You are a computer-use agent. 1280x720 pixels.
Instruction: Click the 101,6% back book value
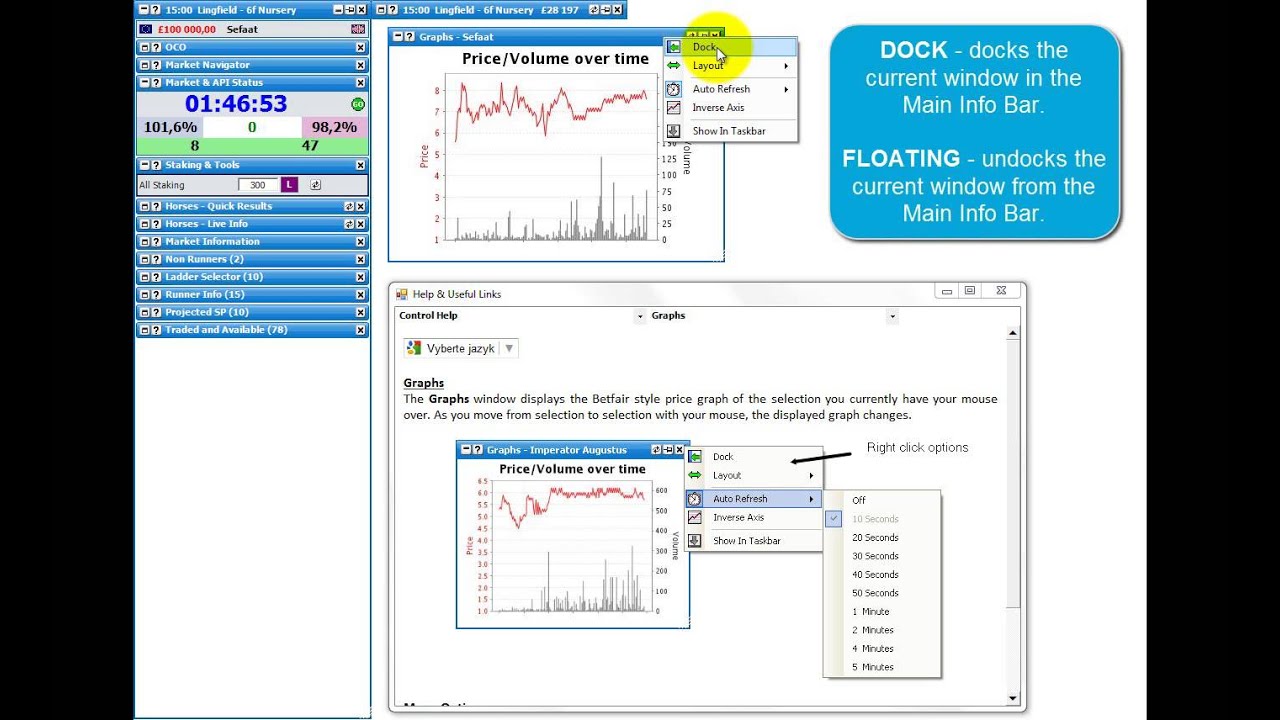[x=170, y=127]
